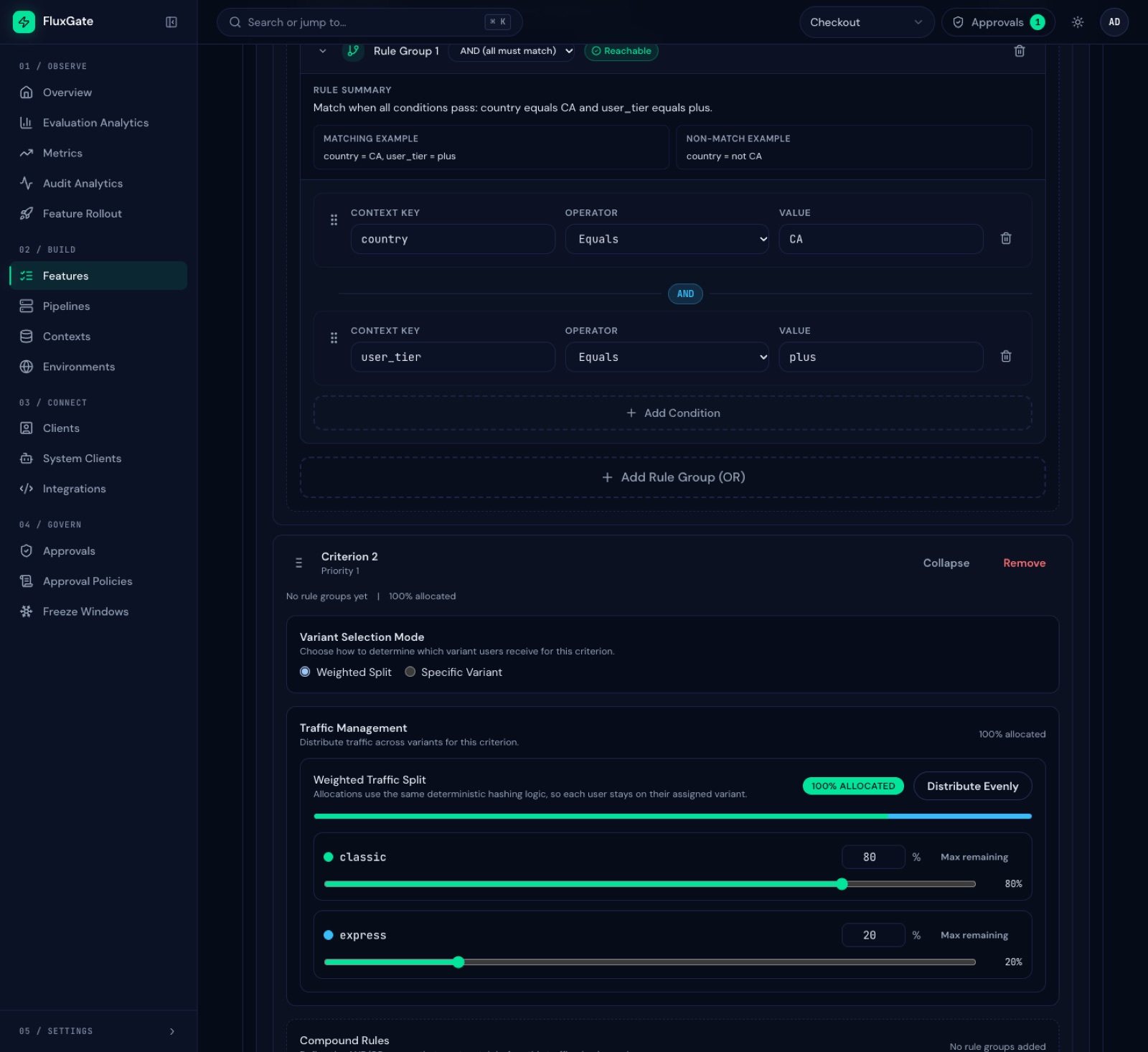Open Evaluation Analytics page

pyautogui.click(x=98, y=123)
